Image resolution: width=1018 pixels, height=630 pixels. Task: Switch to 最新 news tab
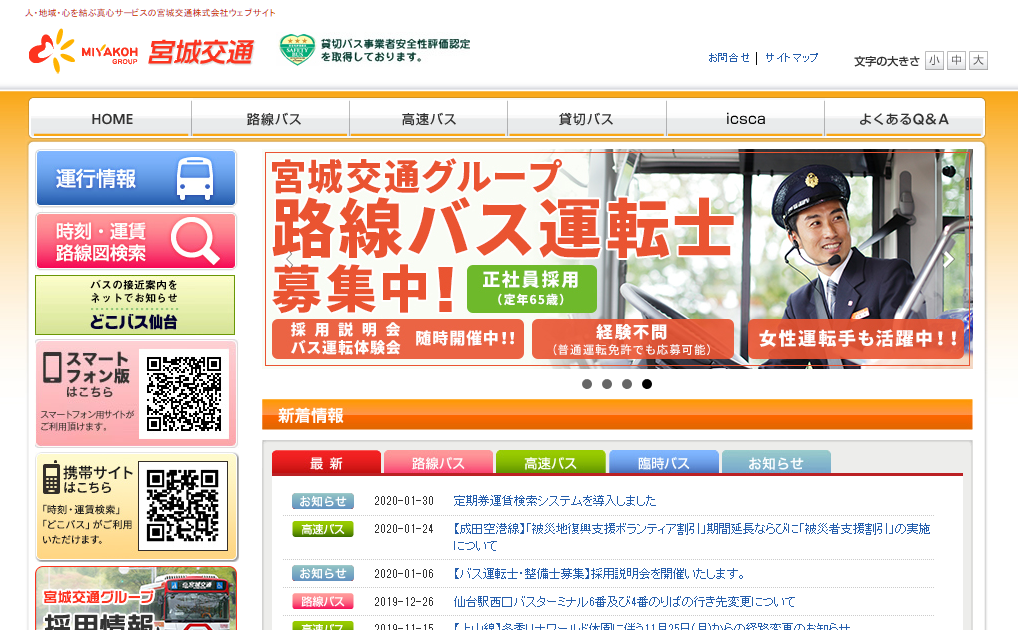(326, 462)
